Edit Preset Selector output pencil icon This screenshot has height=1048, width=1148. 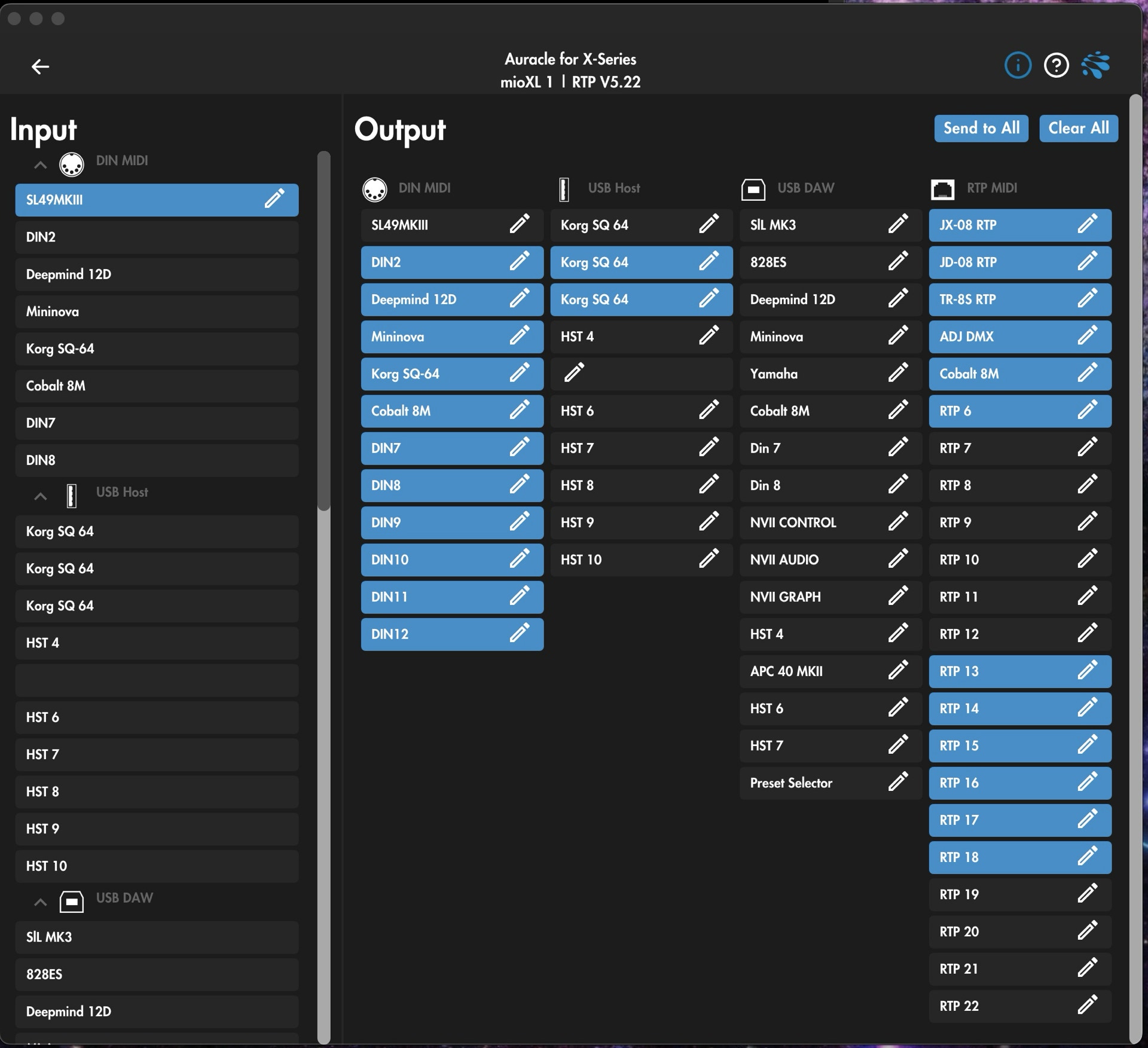pos(898,781)
